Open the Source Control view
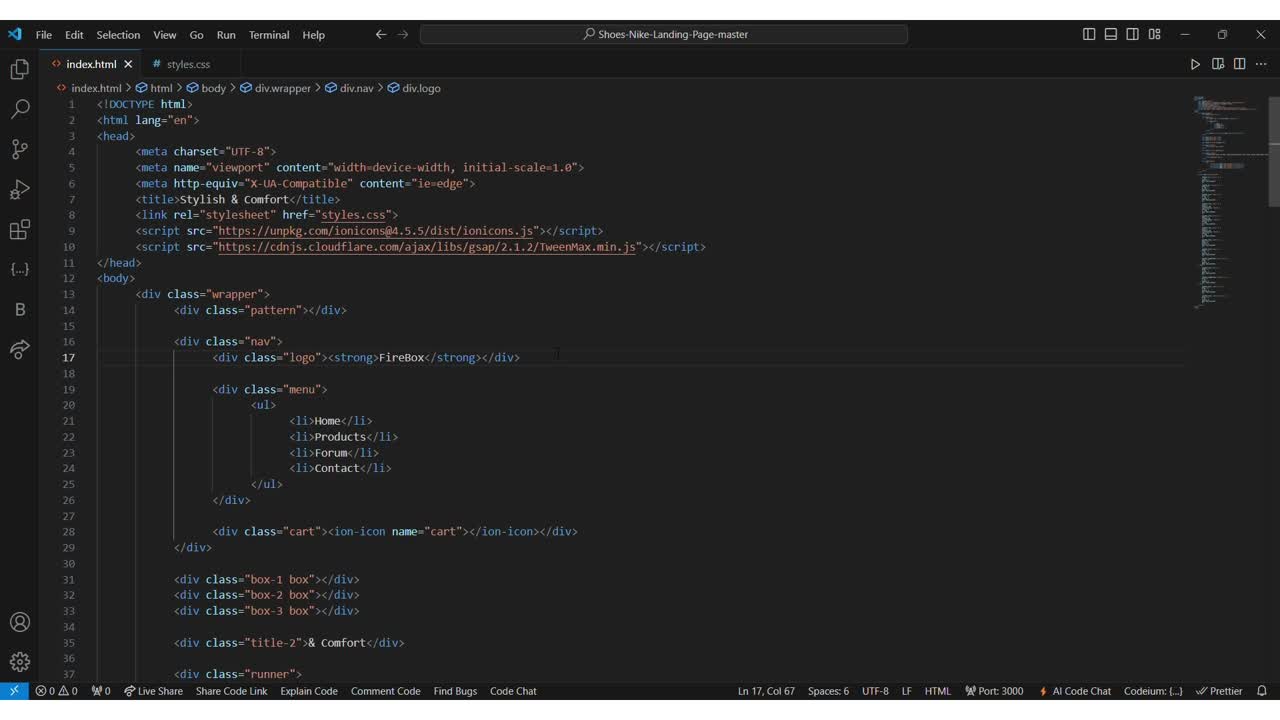The image size is (1280, 720). pos(19,149)
